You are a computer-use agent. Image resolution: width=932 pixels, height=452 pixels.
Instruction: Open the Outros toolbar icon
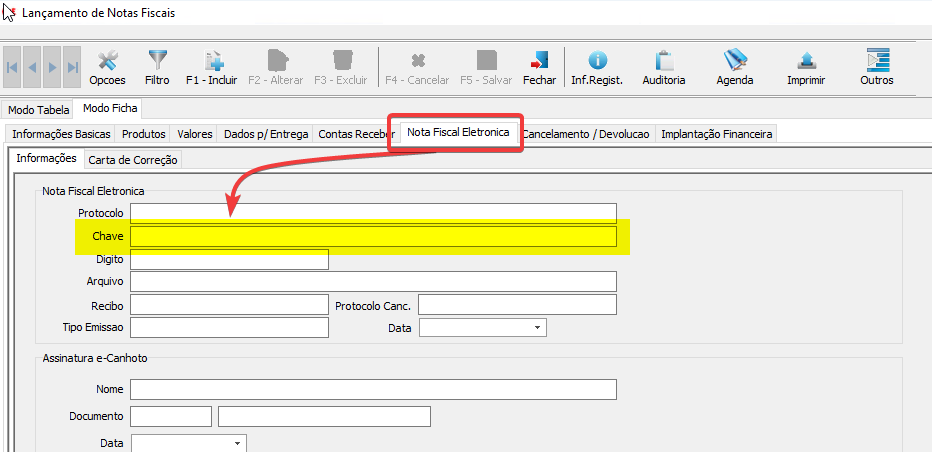(877, 62)
